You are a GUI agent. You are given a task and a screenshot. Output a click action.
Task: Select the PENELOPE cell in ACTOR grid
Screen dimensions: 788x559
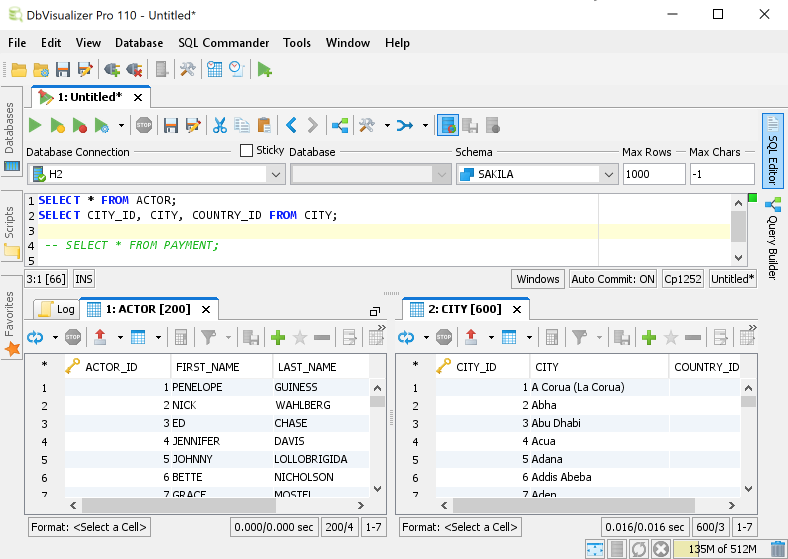[221, 387]
